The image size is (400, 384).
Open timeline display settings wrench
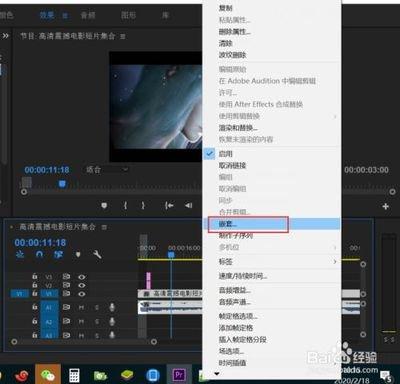pos(97,255)
